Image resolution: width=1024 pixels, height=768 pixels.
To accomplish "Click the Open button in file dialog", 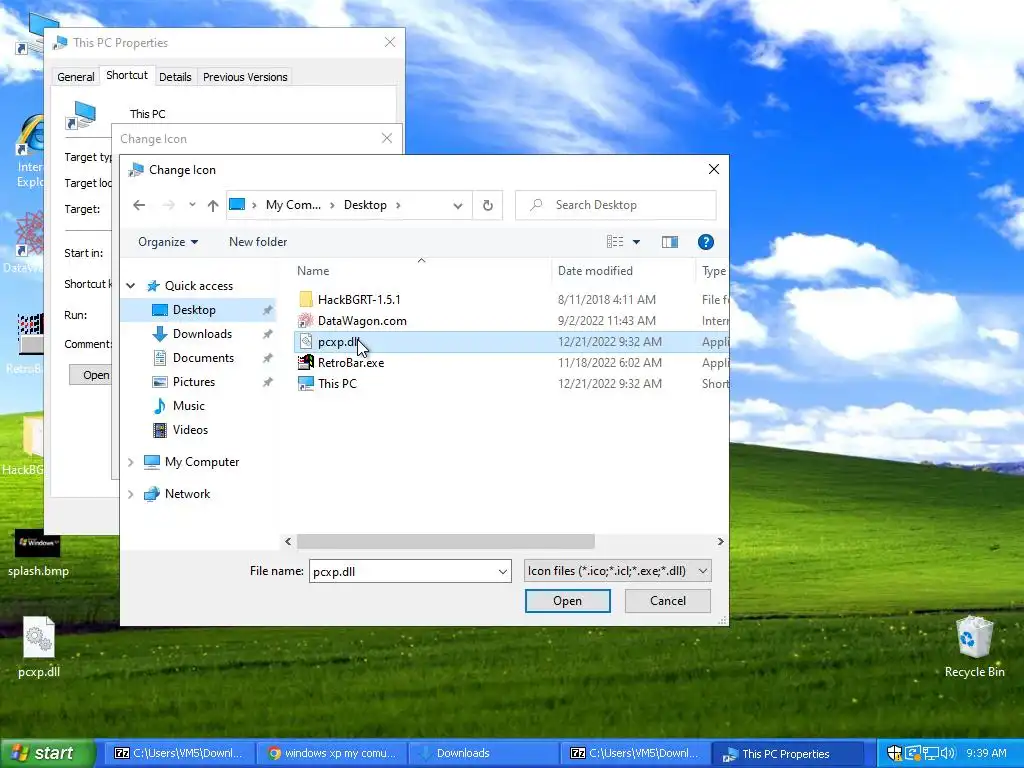I will pos(568,601).
